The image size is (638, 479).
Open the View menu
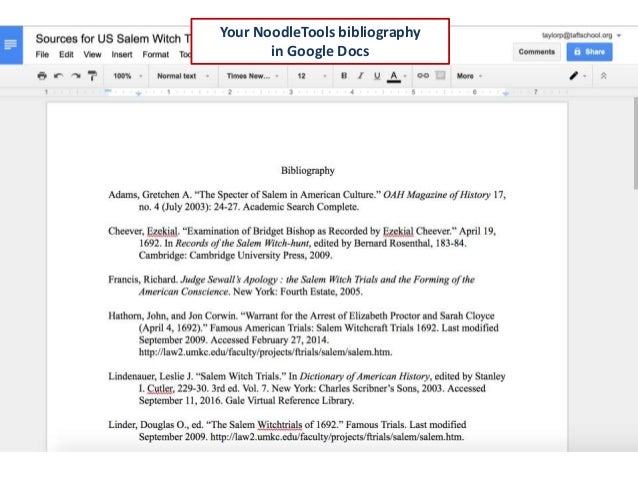point(93,53)
